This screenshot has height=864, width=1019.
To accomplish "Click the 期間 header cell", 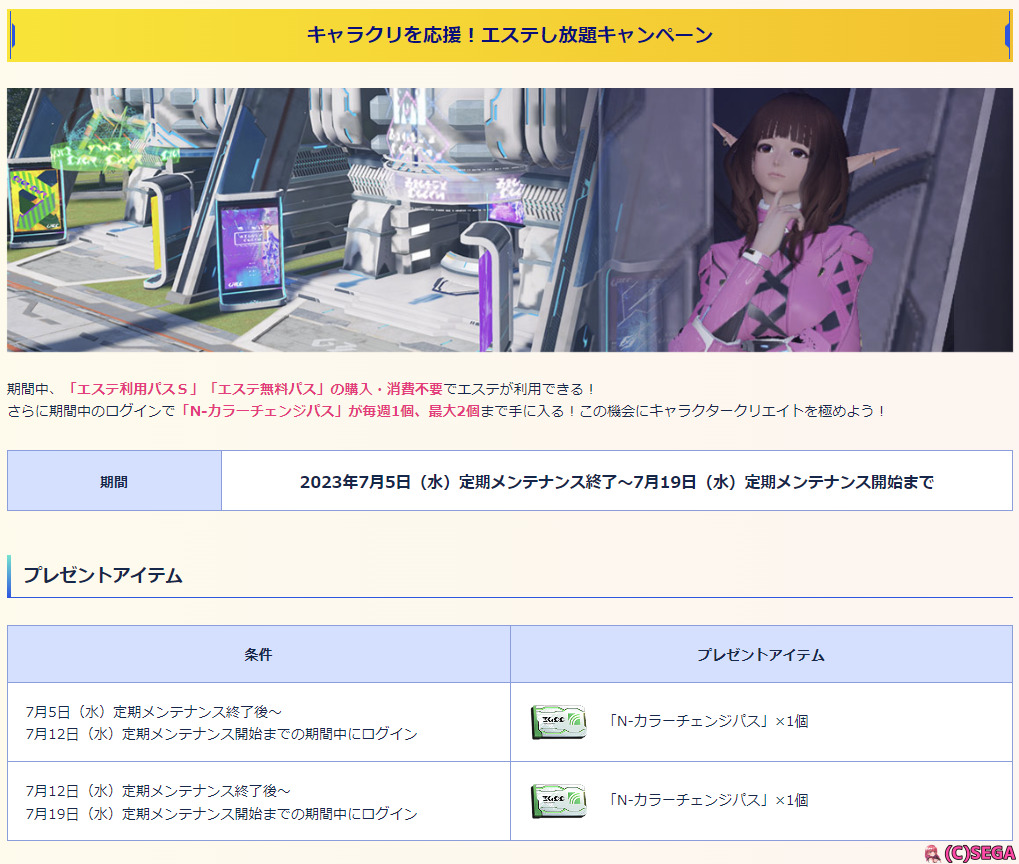I will (x=114, y=481).
